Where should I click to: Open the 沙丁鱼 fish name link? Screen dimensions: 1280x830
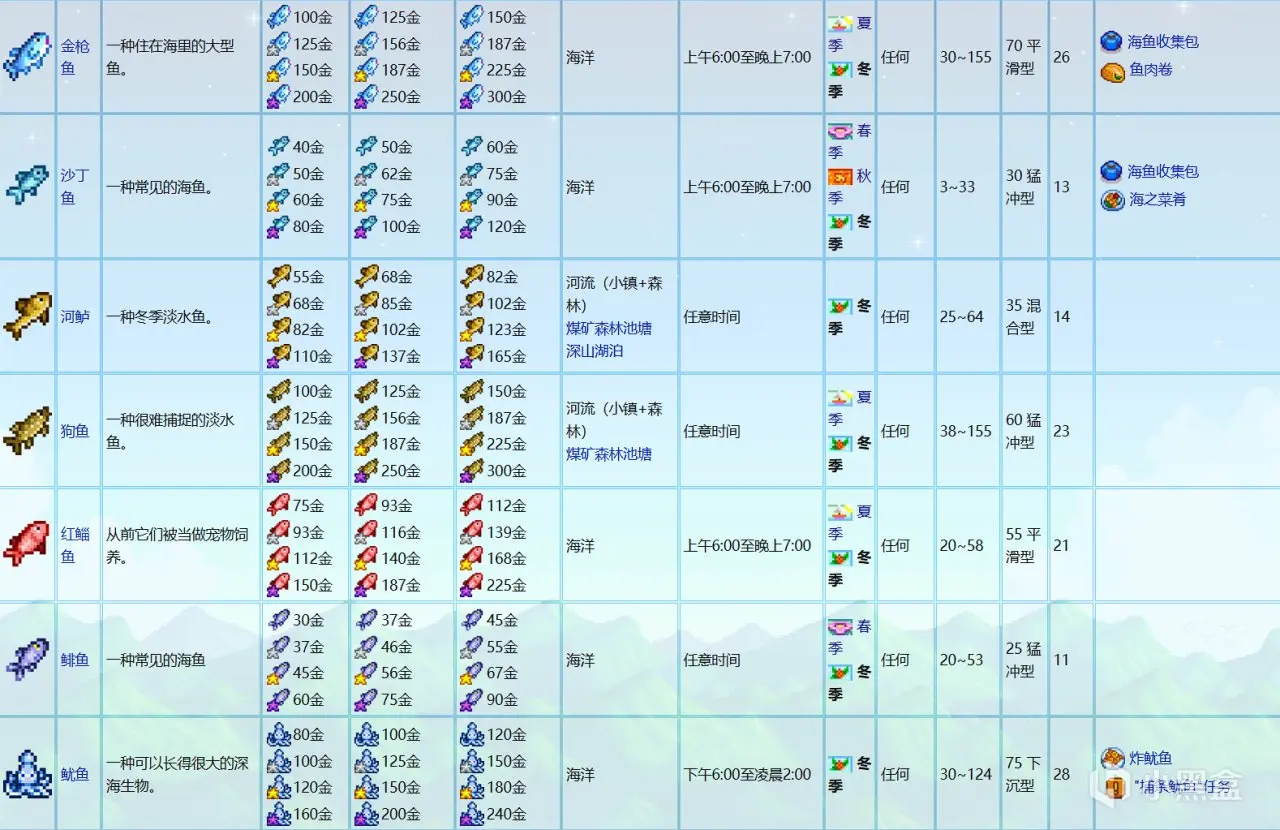[x=75, y=187]
